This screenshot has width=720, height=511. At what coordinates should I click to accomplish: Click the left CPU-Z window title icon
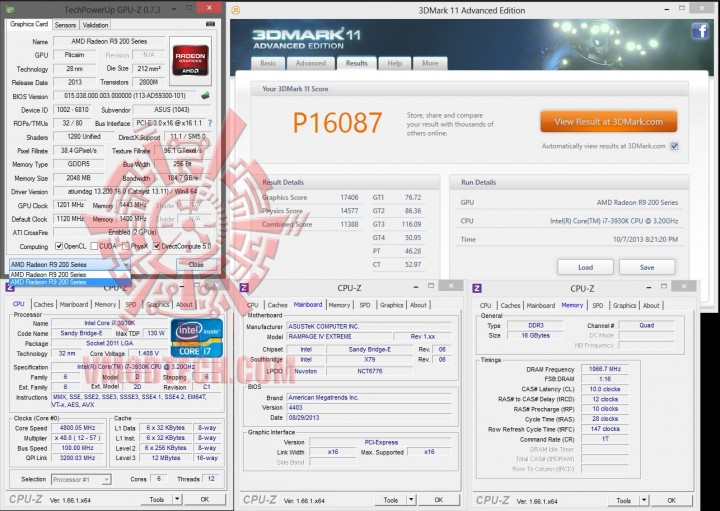pos(10,287)
